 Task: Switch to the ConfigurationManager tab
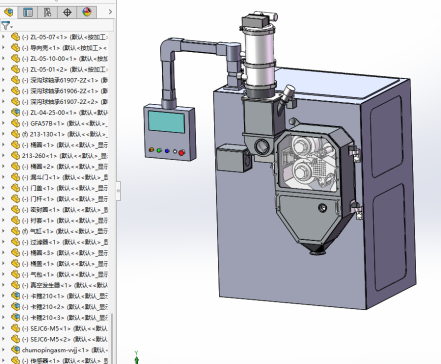coord(48,12)
